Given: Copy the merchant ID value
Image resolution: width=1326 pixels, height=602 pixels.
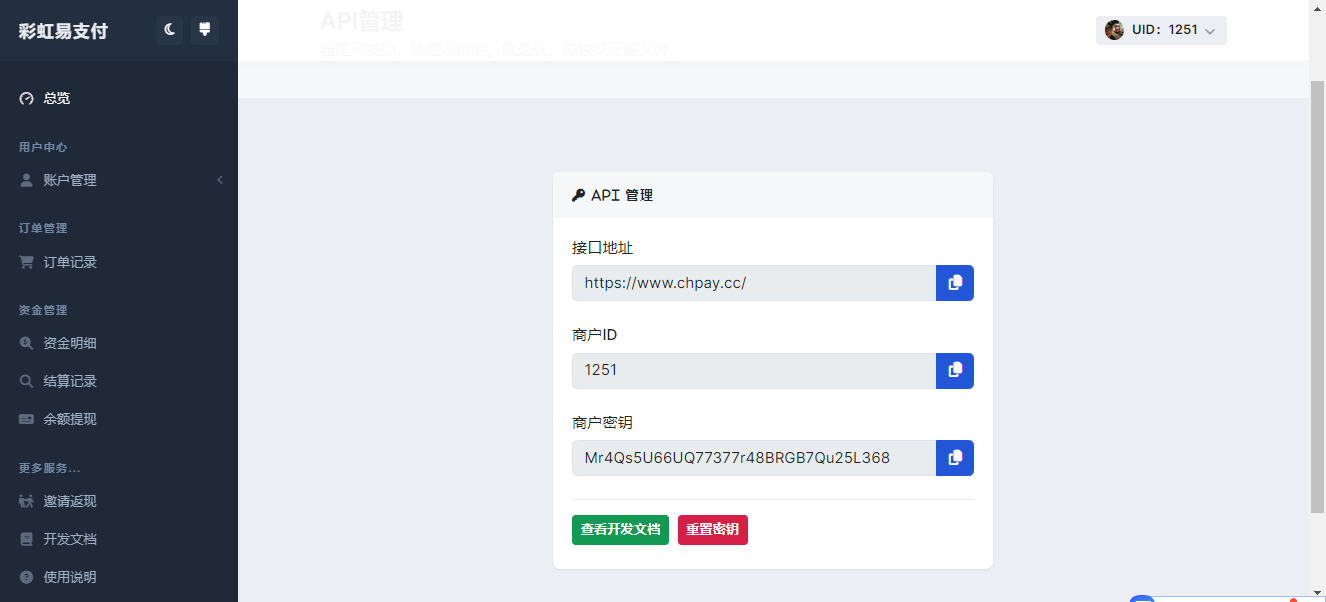Looking at the screenshot, I should click(x=954, y=370).
